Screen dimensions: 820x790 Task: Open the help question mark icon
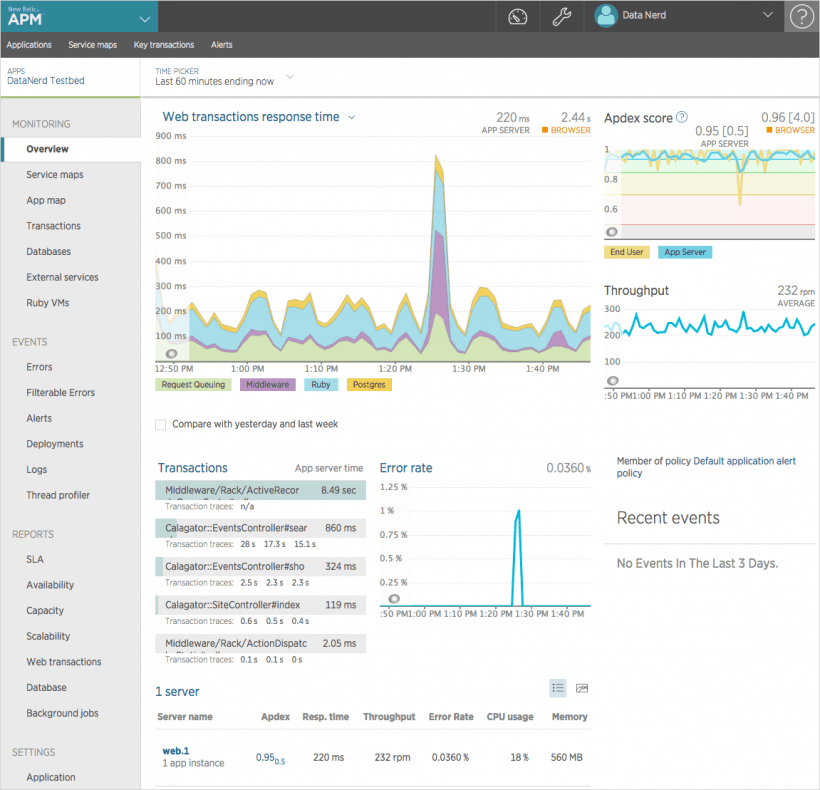pyautogui.click(x=802, y=16)
